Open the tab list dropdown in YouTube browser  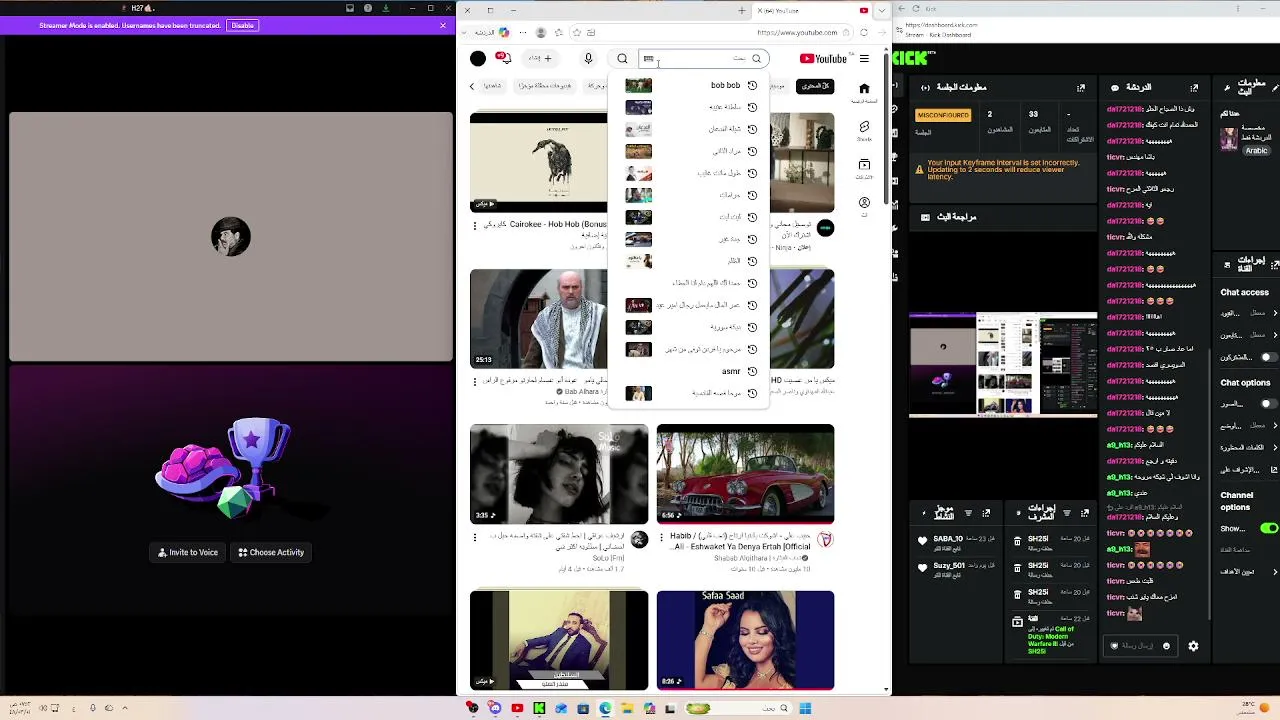point(881,10)
